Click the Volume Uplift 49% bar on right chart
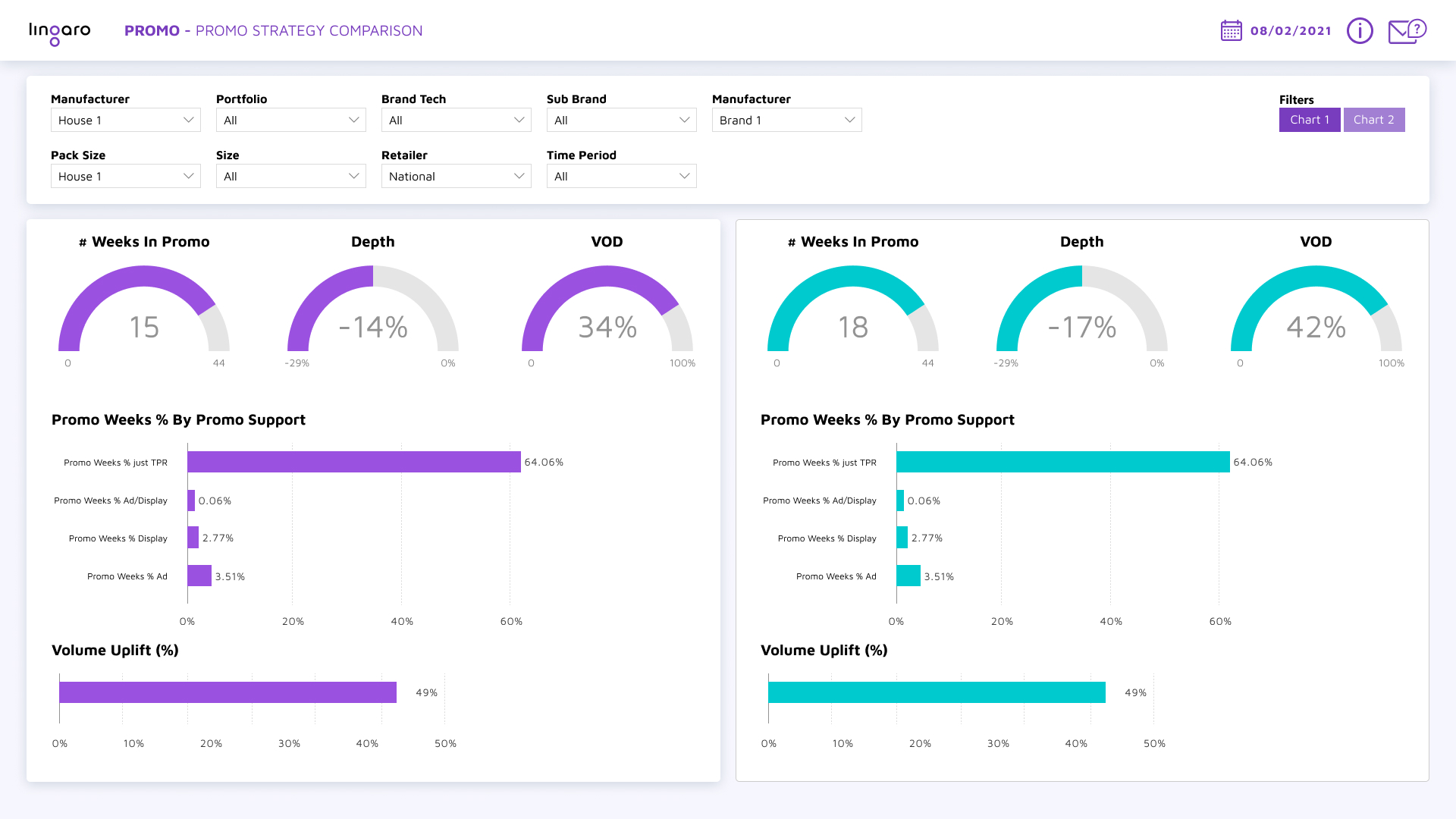This screenshot has width=1456, height=819. [x=937, y=692]
